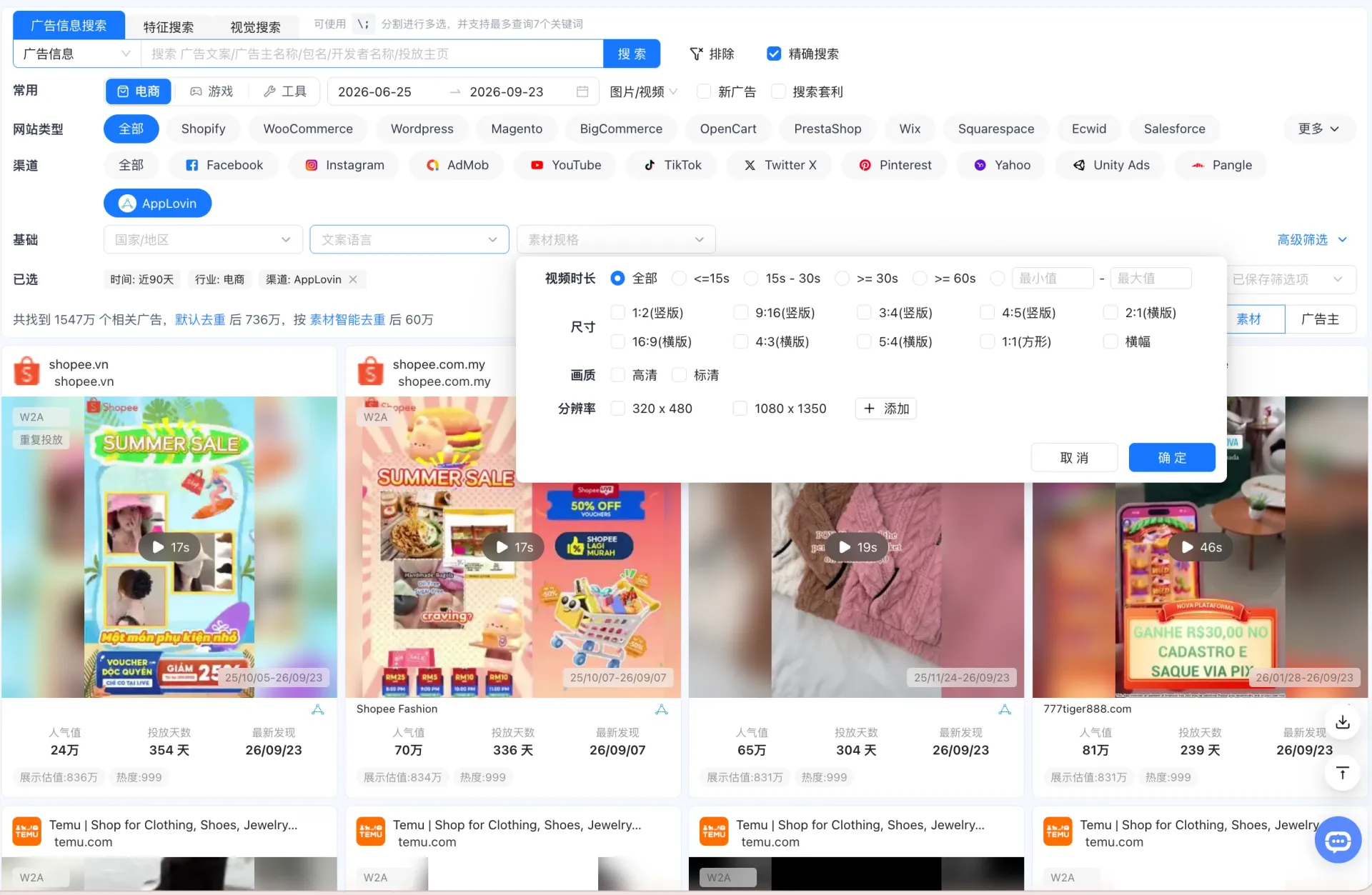
Task: Play the shopee.com.my 17s video
Action: click(x=513, y=547)
